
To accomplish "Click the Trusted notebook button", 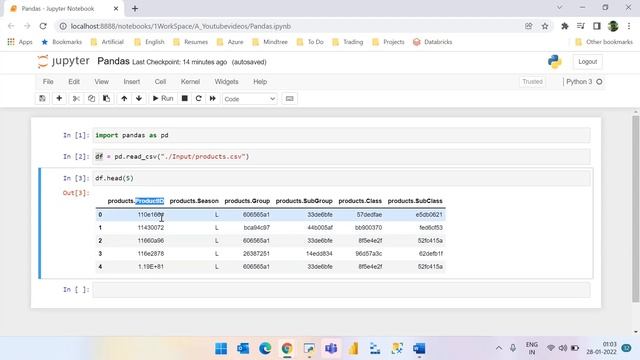I will 532,82.
